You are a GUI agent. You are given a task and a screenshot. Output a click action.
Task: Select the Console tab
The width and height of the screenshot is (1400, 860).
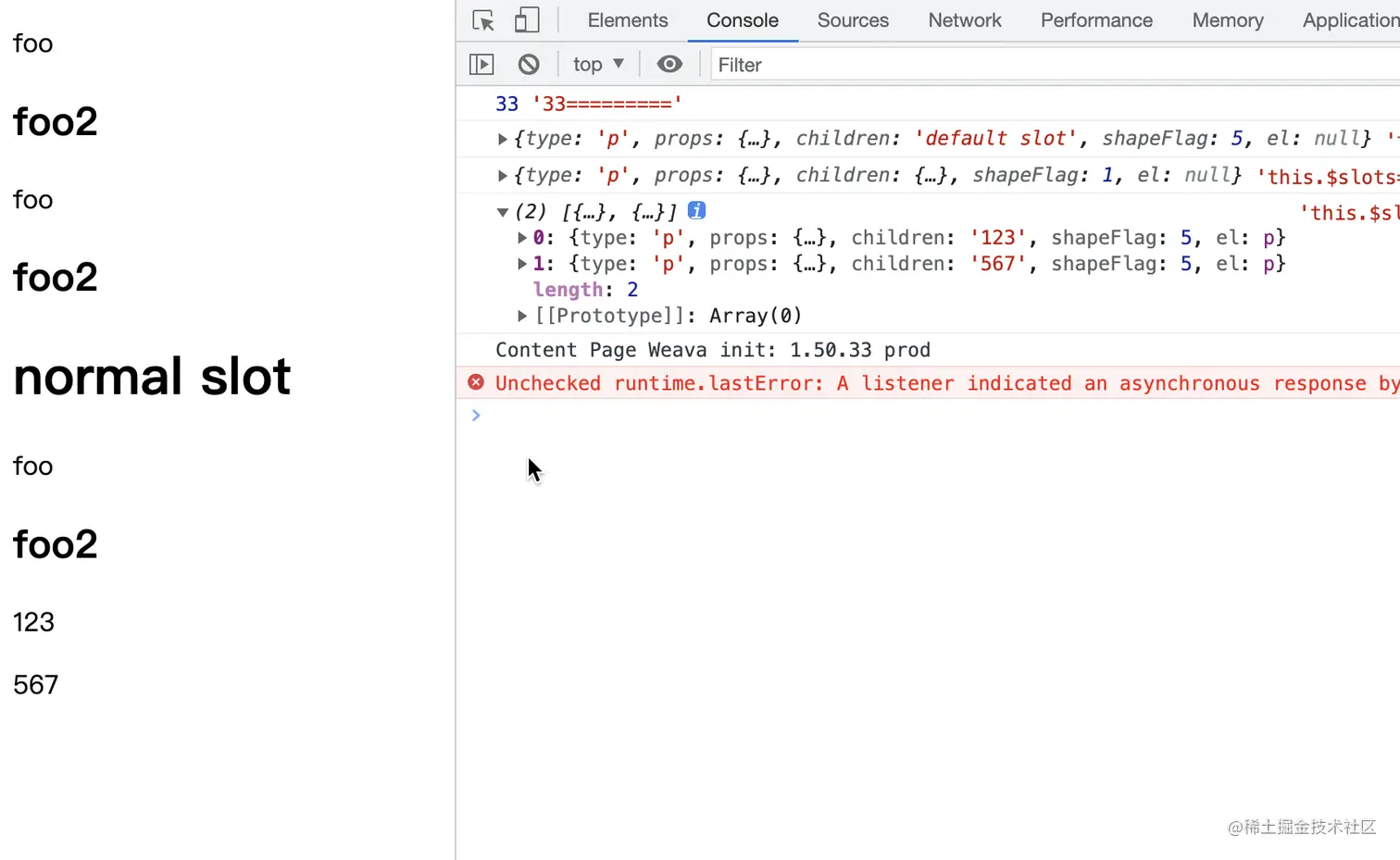click(743, 20)
